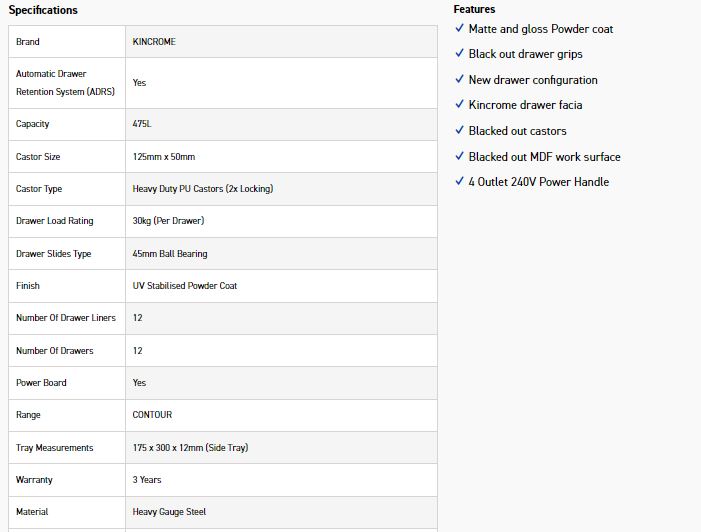Screen dimensions: 701x532
Task: Click the CONTOUR range value
Action: 152,415
